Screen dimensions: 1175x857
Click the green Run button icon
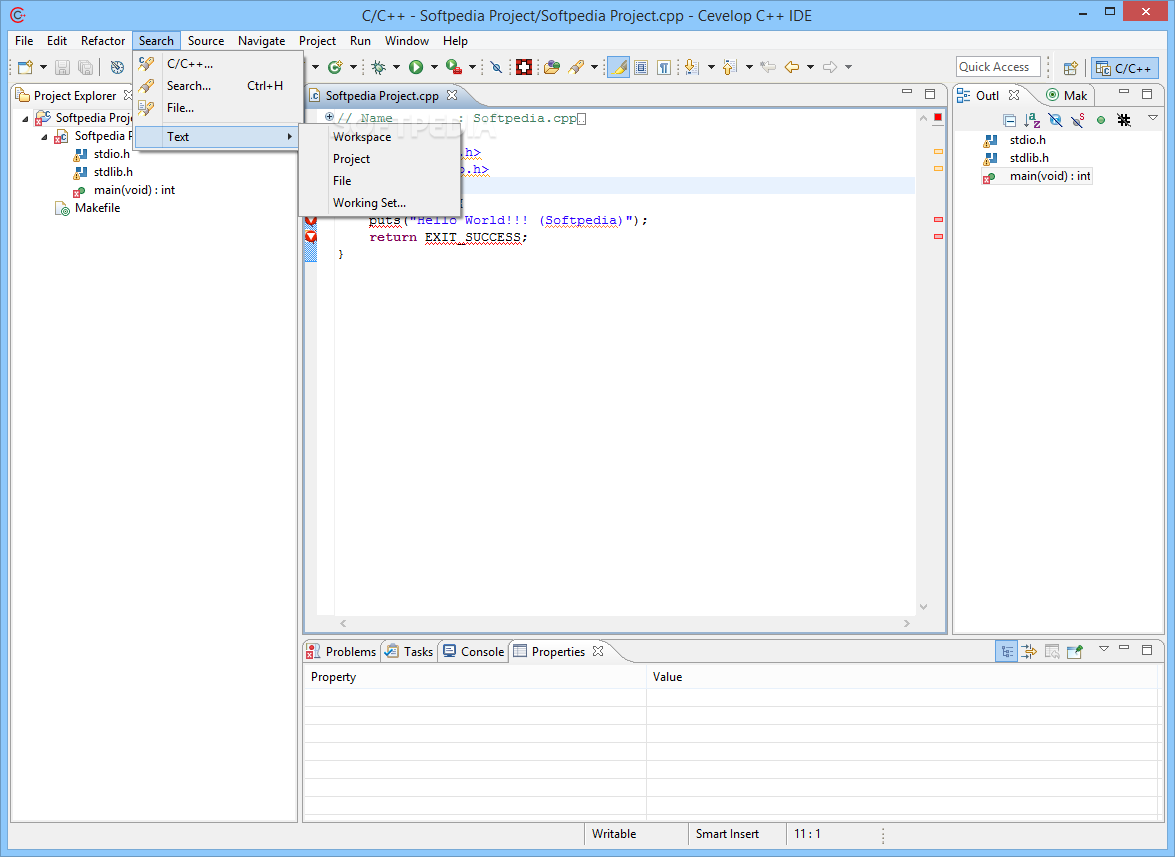coord(416,67)
